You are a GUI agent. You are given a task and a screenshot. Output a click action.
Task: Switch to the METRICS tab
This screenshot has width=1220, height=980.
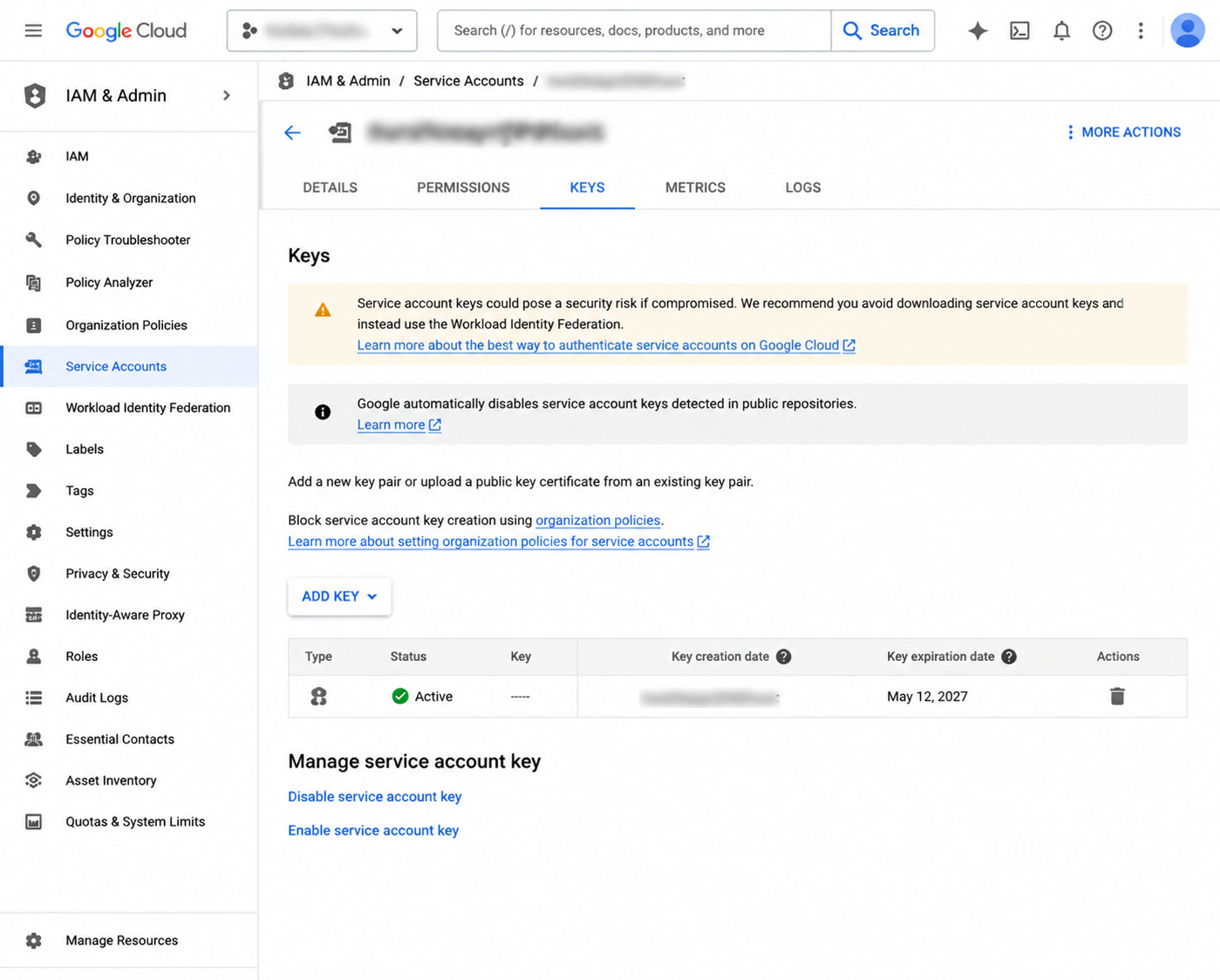695,187
